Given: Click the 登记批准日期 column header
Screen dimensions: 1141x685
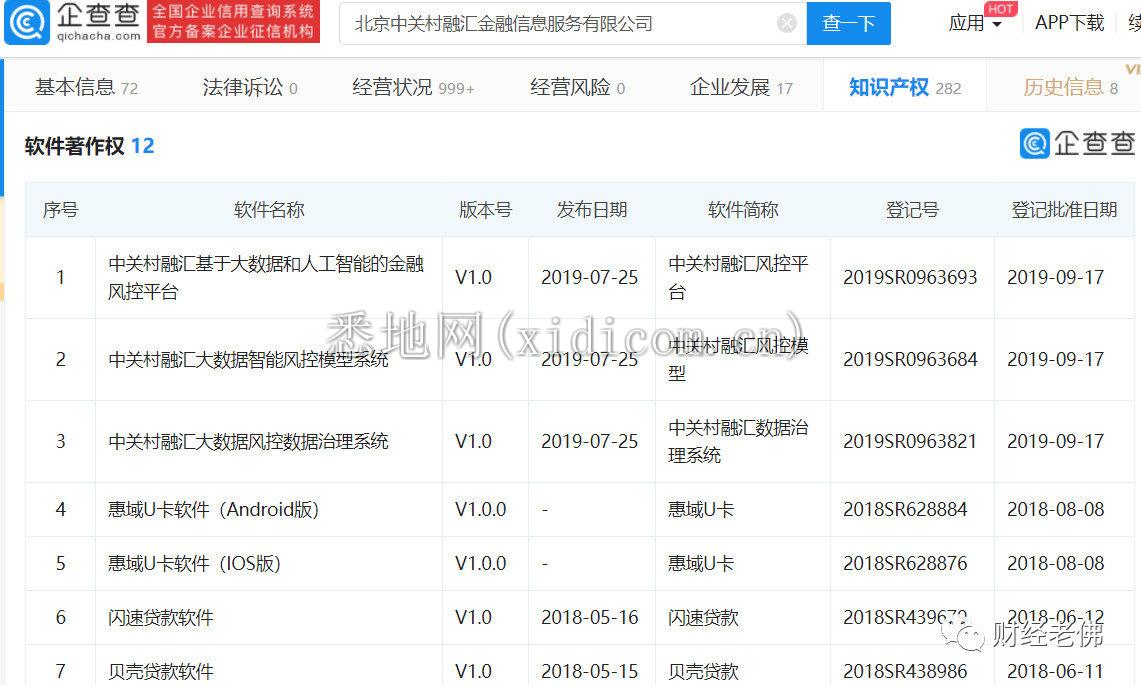Looking at the screenshot, I should click(x=1064, y=210).
